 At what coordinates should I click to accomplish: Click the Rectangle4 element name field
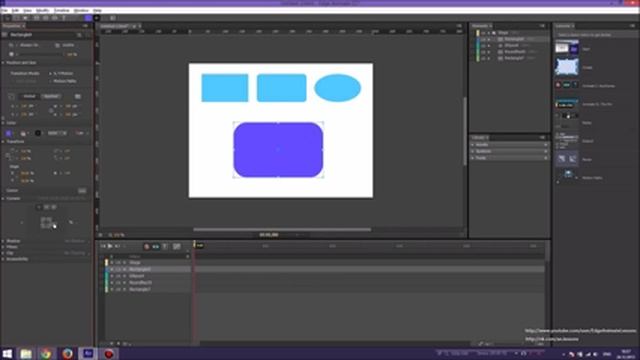point(41,35)
